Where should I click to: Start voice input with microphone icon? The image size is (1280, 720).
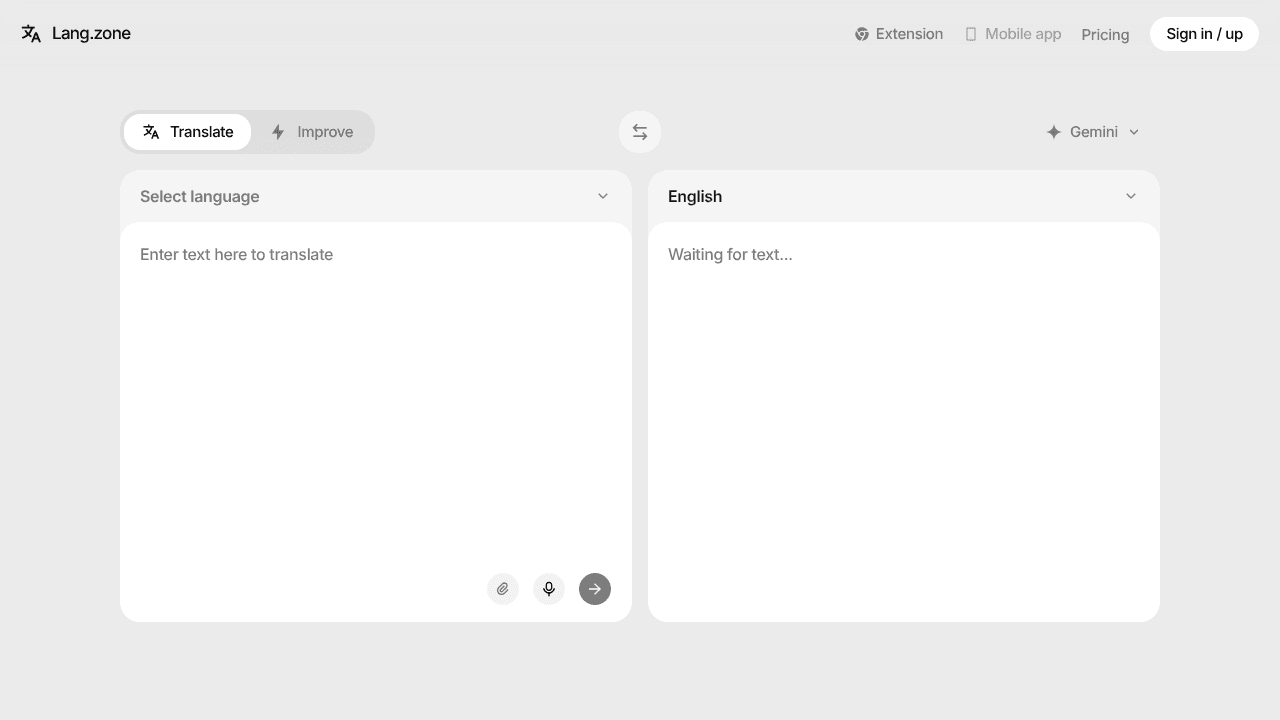tap(549, 589)
